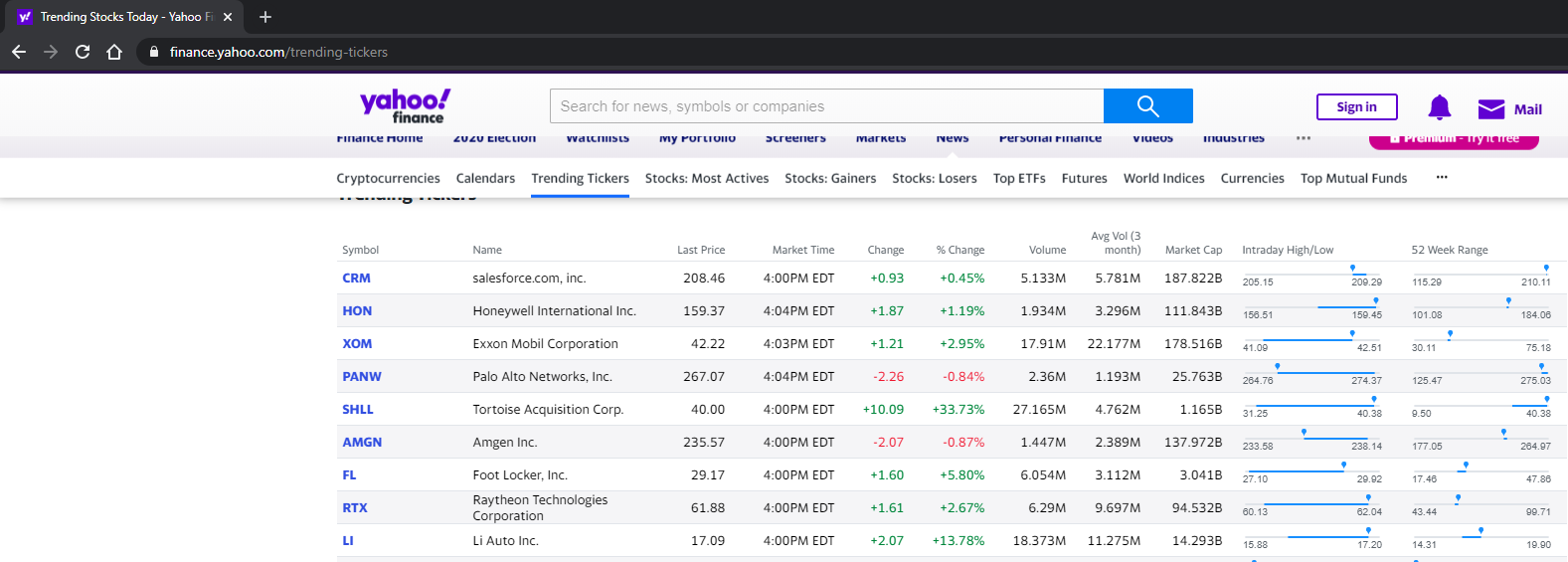This screenshot has width=1568, height=562.
Task: Click the Market Time column header
Action: [803, 250]
